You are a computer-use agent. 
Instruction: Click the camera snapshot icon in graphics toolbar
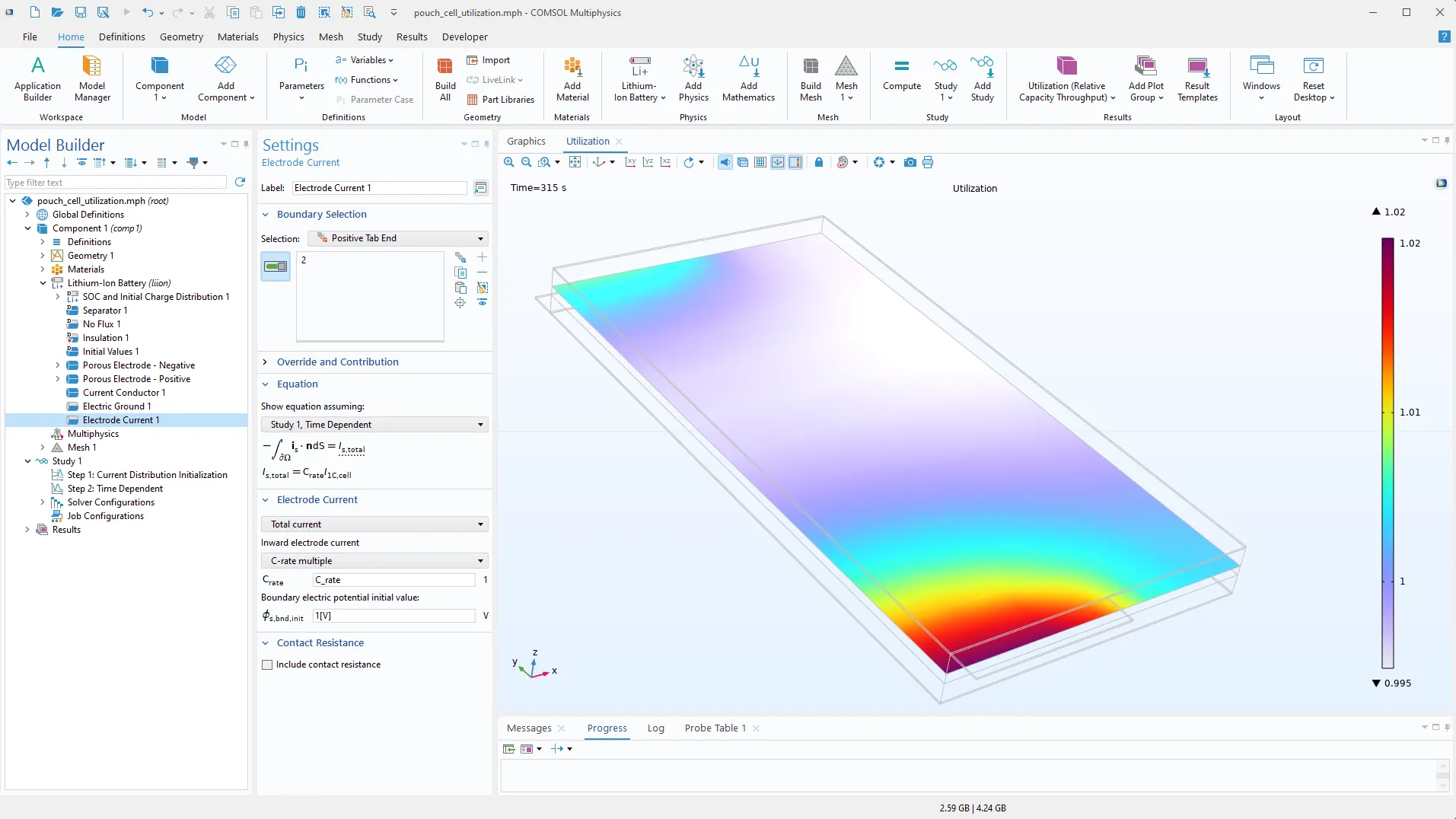(910, 162)
